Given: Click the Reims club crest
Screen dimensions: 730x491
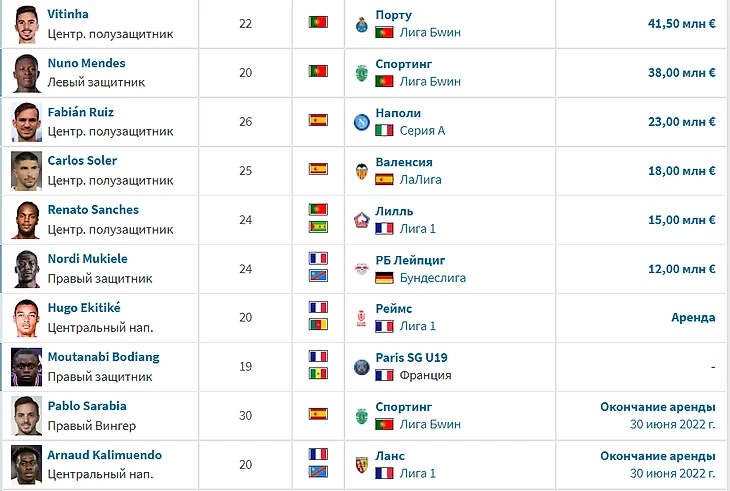Looking at the screenshot, I should 362,318.
